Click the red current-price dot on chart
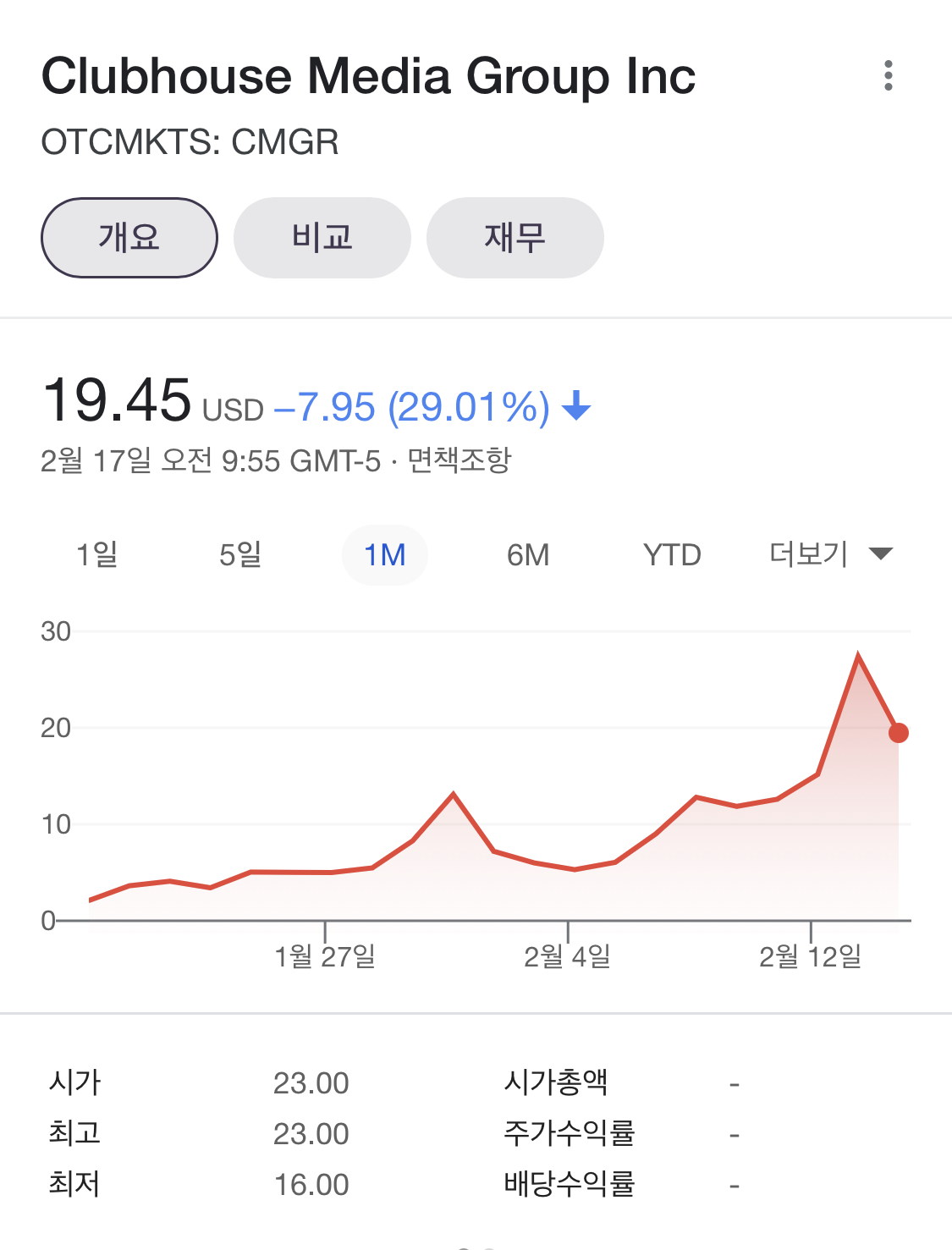The image size is (952, 1250). [x=899, y=733]
